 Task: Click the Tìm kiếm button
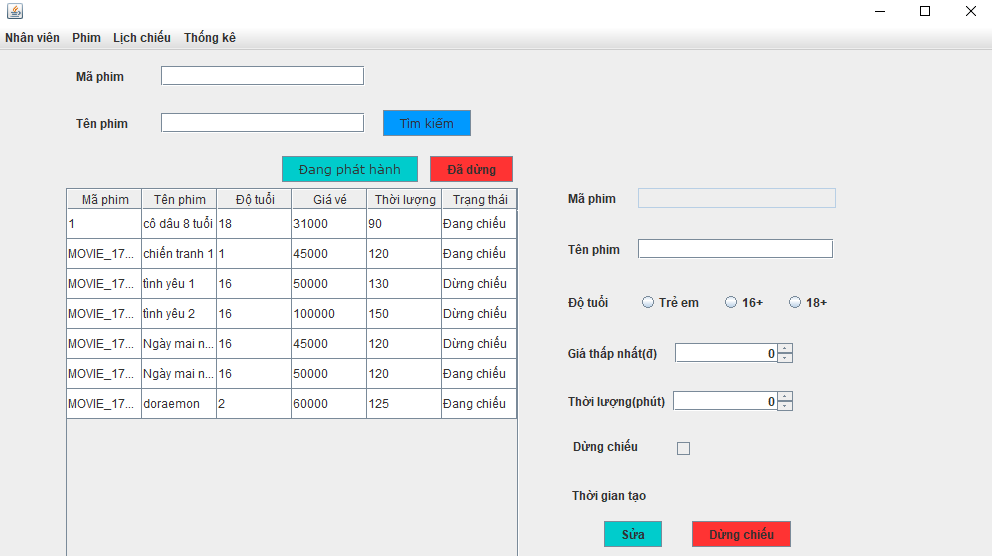click(x=427, y=123)
